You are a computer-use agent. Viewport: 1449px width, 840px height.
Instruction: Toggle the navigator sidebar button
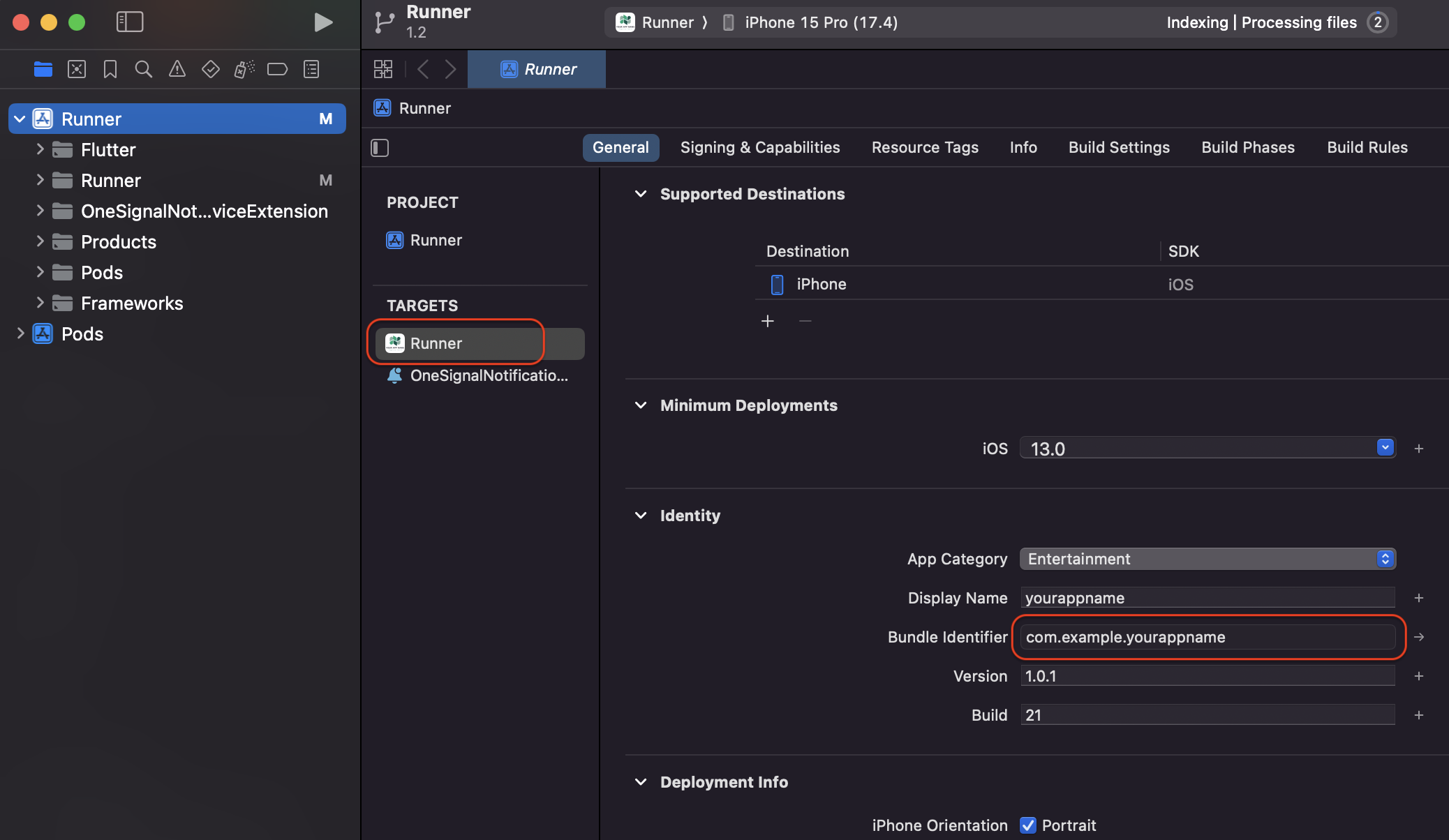(130, 22)
